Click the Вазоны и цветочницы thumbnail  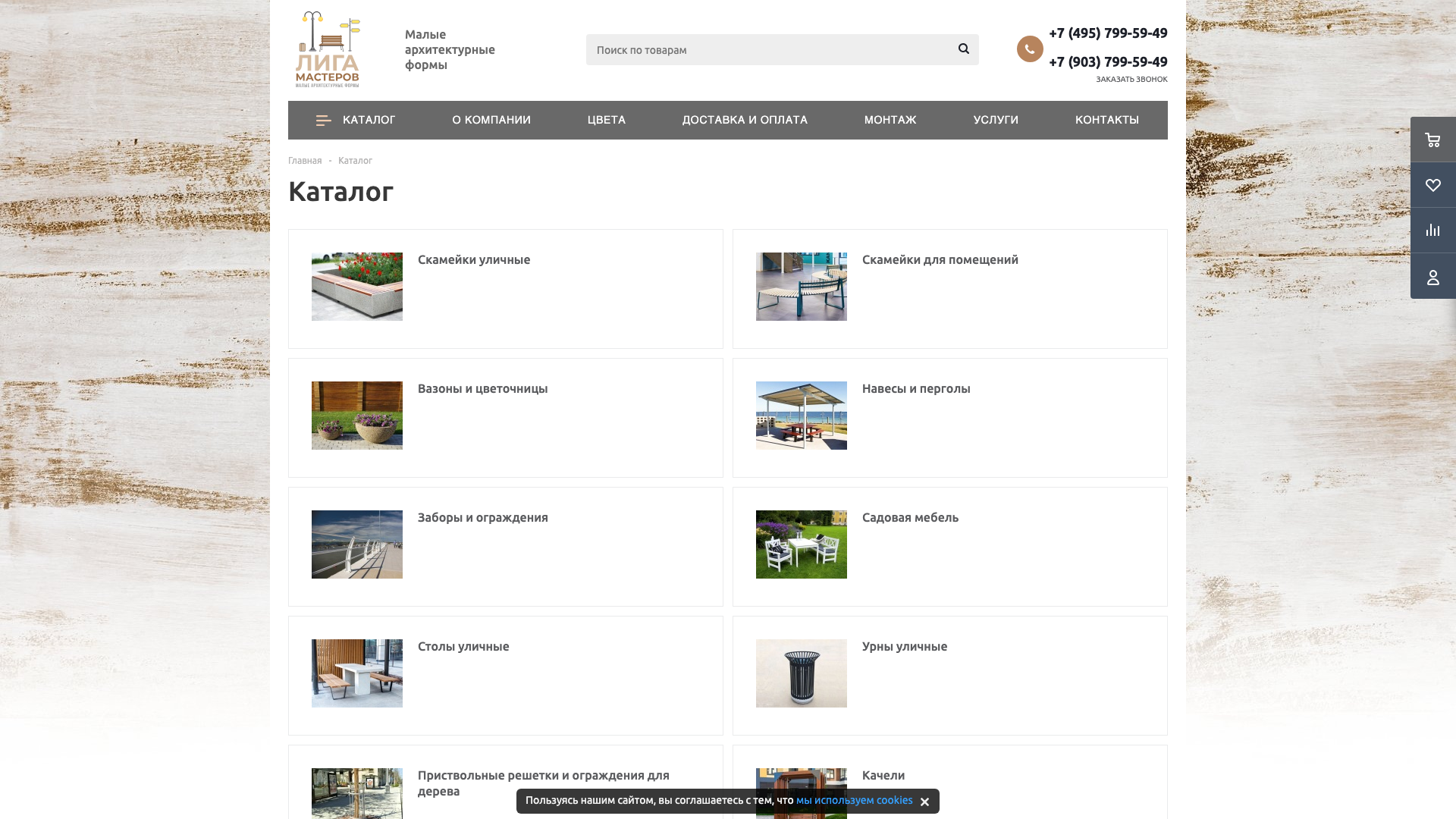pos(357,416)
